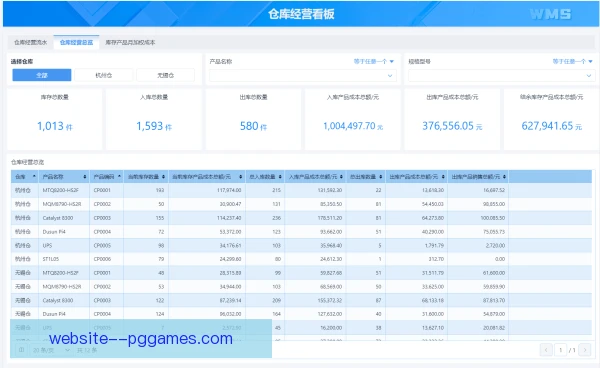Expand the 规格型号 value selection box
600x368 pixels.
[x=502, y=76]
